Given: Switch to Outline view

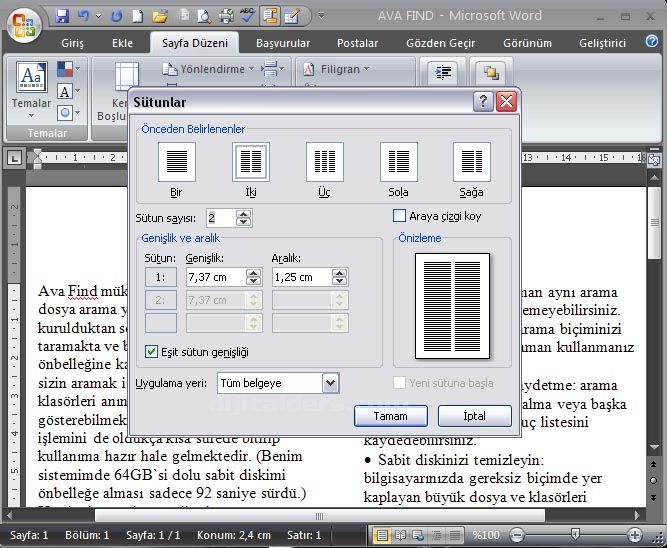Looking at the screenshot, I should [436, 535].
